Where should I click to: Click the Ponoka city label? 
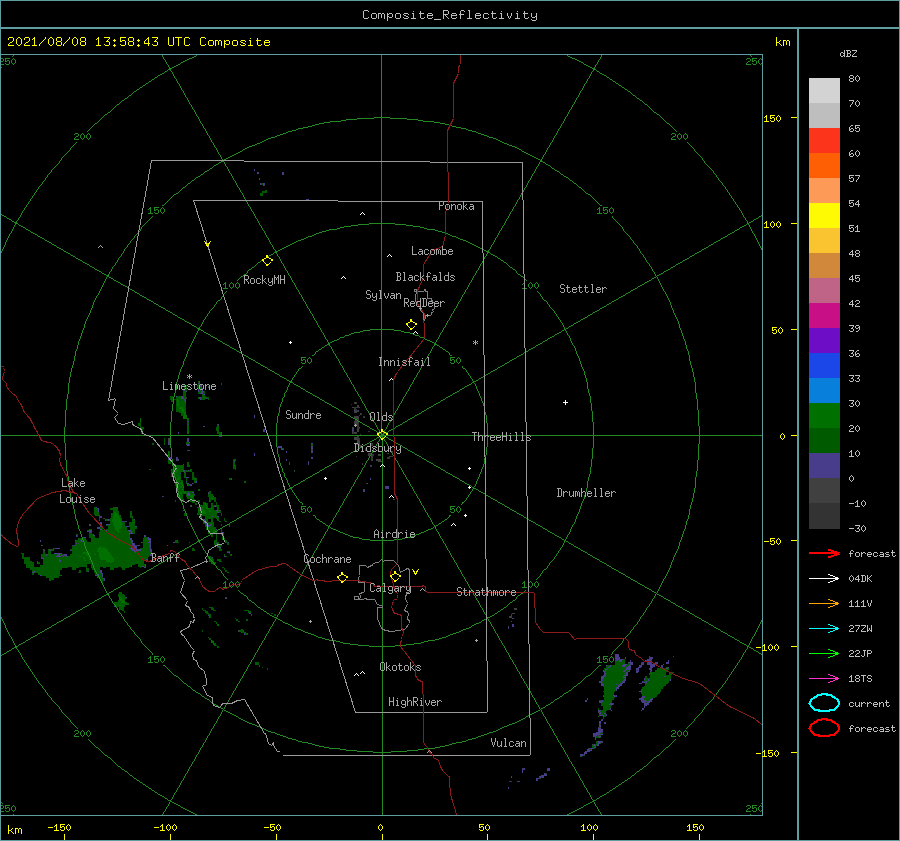click(x=456, y=206)
